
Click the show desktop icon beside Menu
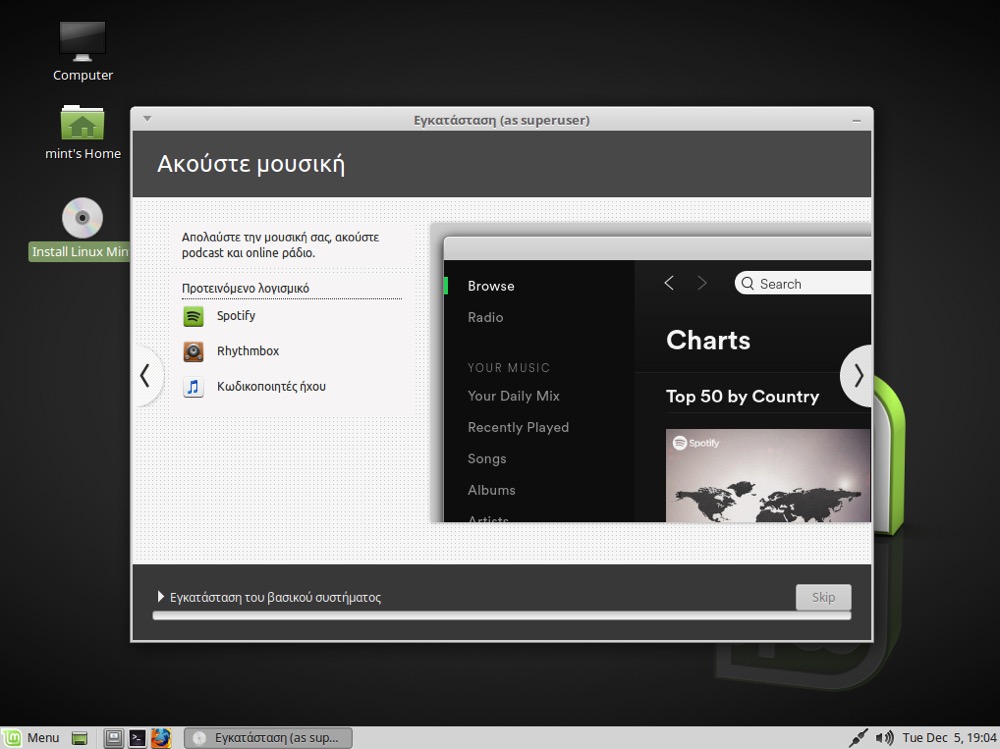[x=80, y=738]
